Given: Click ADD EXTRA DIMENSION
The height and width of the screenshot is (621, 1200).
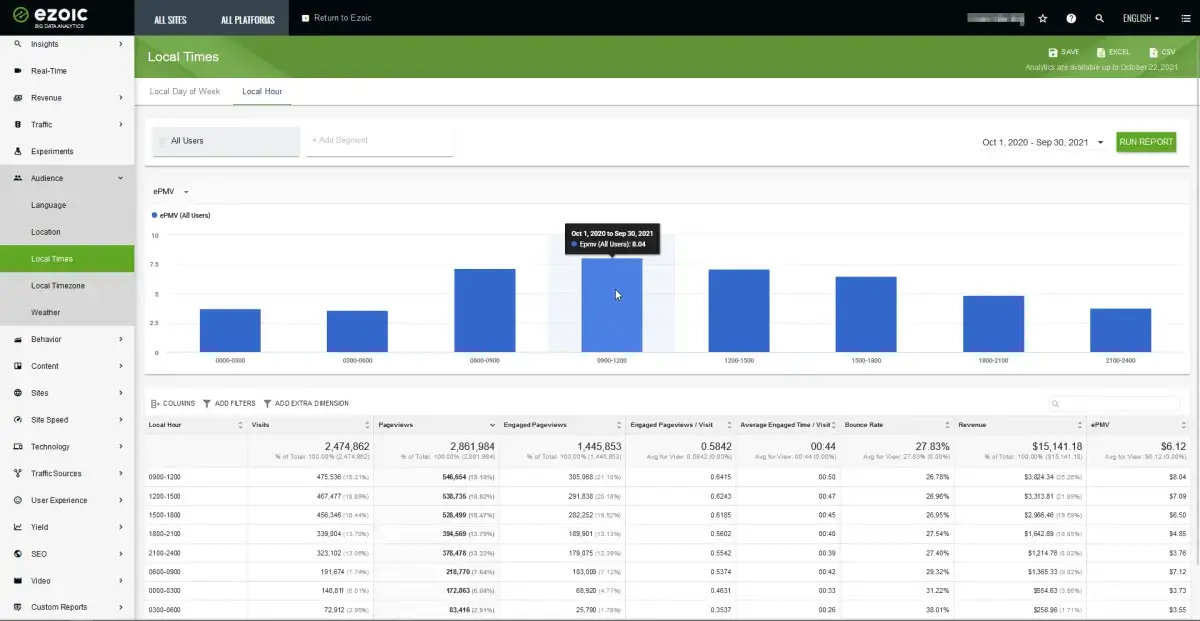Looking at the screenshot, I should 306,404.
